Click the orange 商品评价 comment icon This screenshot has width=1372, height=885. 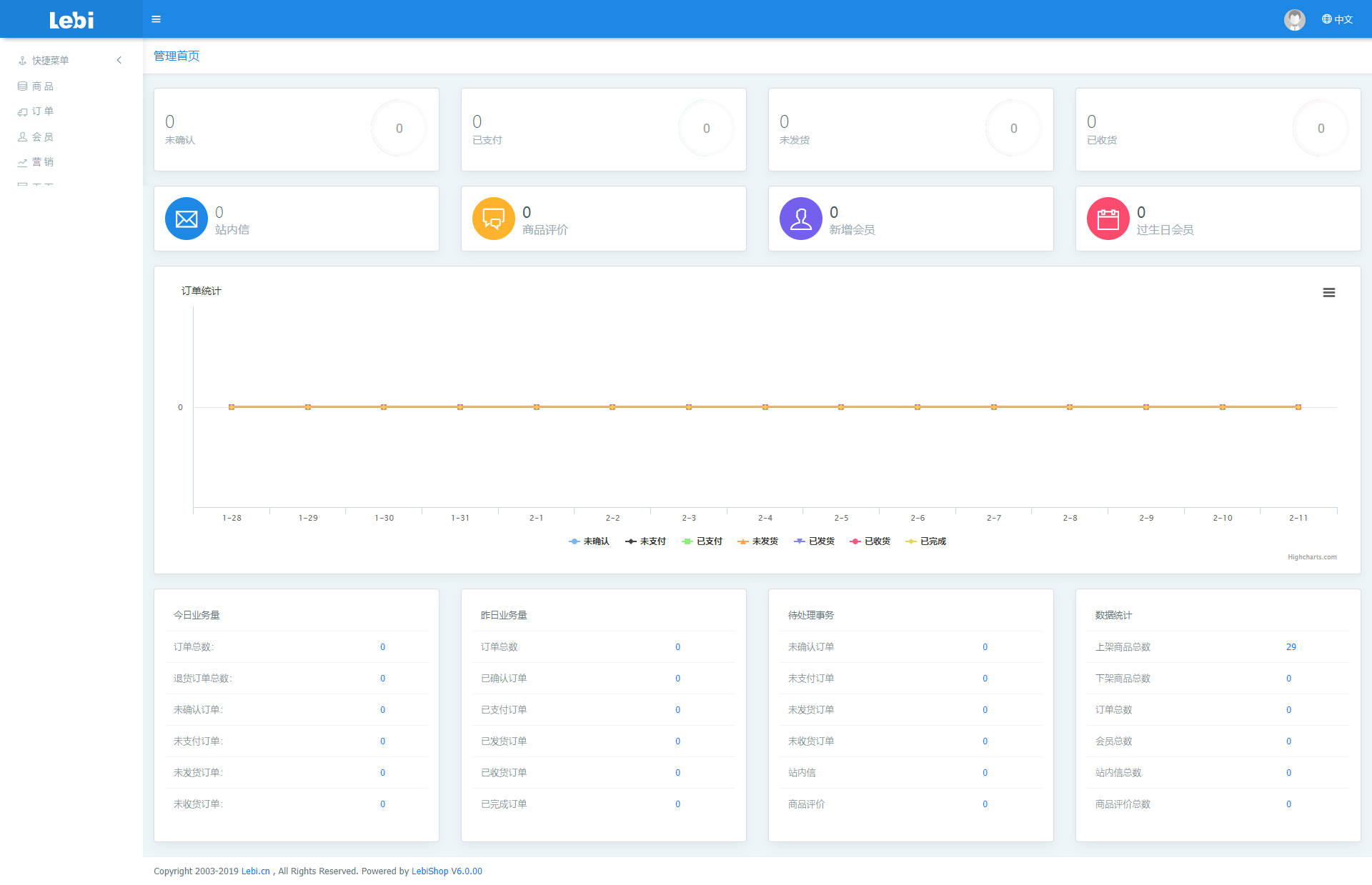[x=493, y=219]
